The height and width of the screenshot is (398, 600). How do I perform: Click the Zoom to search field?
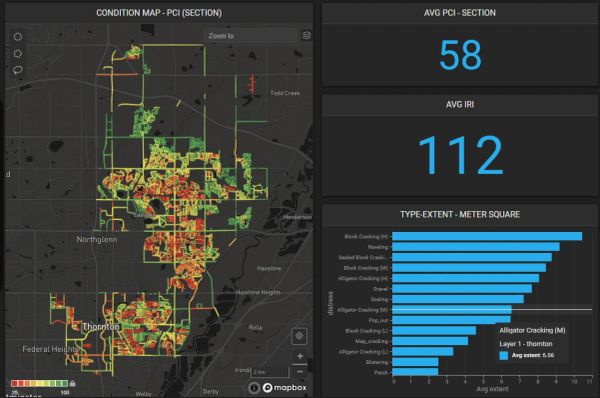tap(251, 36)
